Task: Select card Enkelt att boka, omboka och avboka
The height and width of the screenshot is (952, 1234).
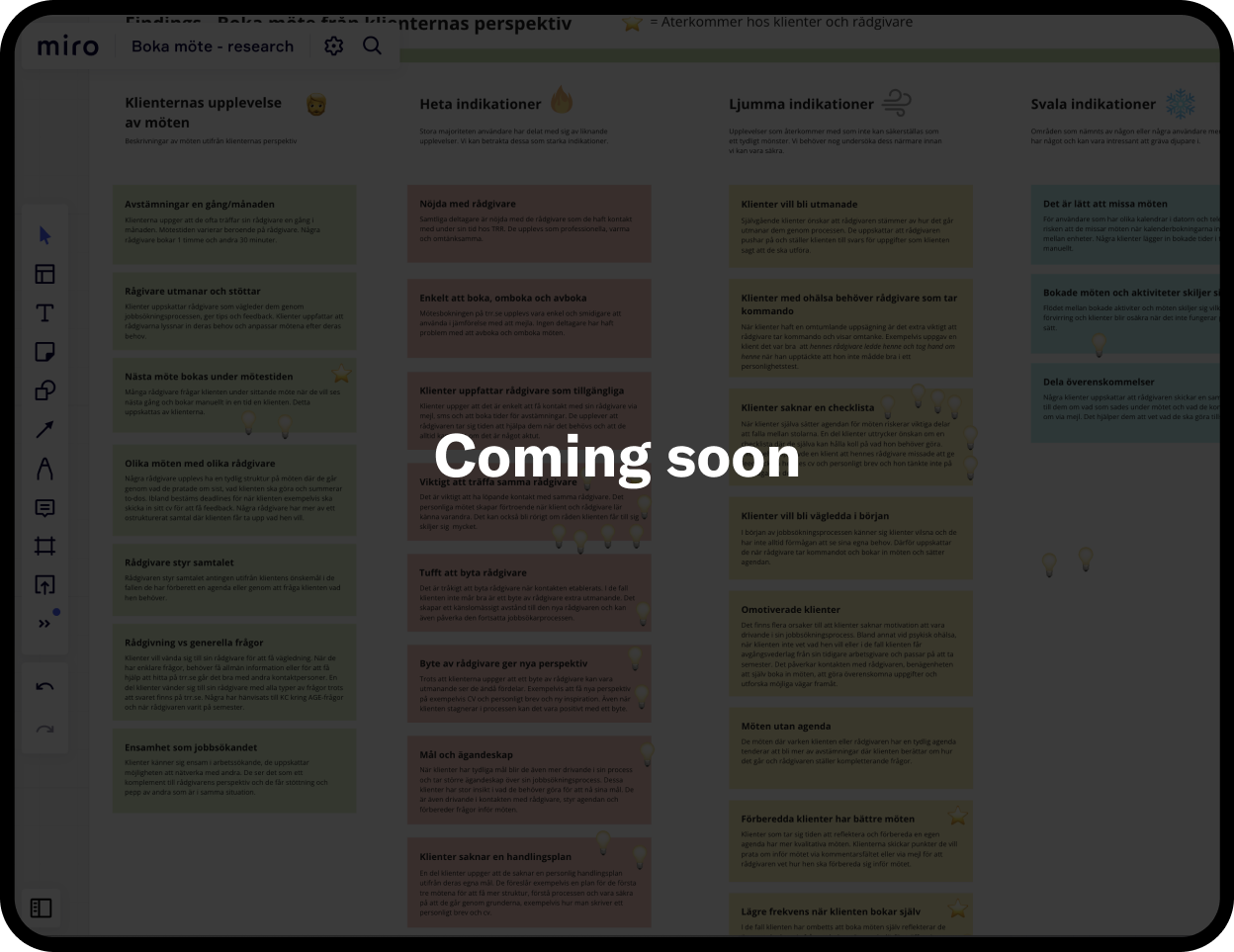Action: pyautogui.click(x=530, y=317)
